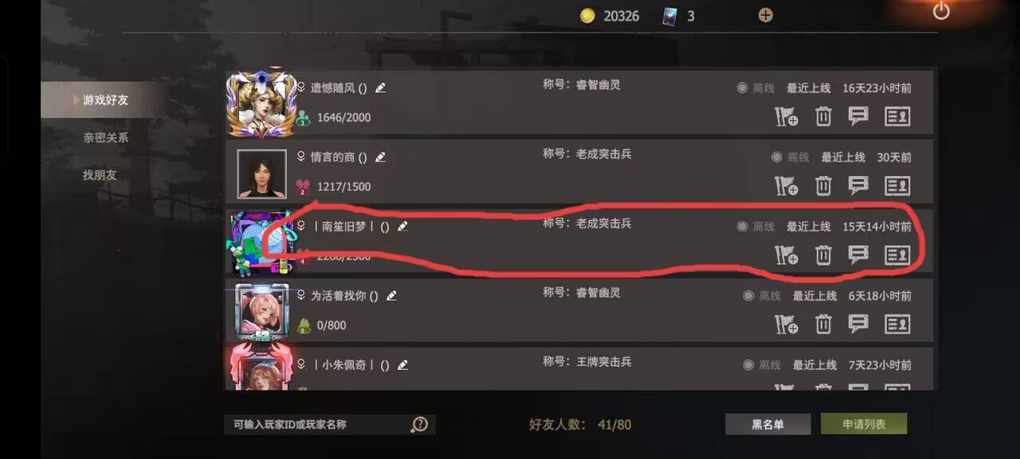The height and width of the screenshot is (459, 1020).
Task: Open the 申请列表 request list
Action: (864, 425)
